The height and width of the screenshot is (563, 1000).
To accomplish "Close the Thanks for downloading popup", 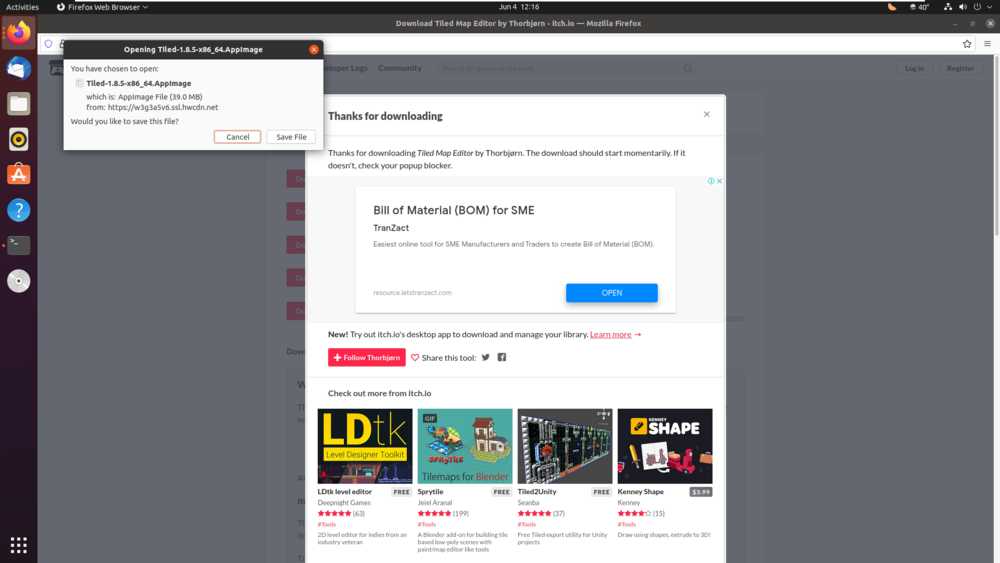I will tap(706, 114).
